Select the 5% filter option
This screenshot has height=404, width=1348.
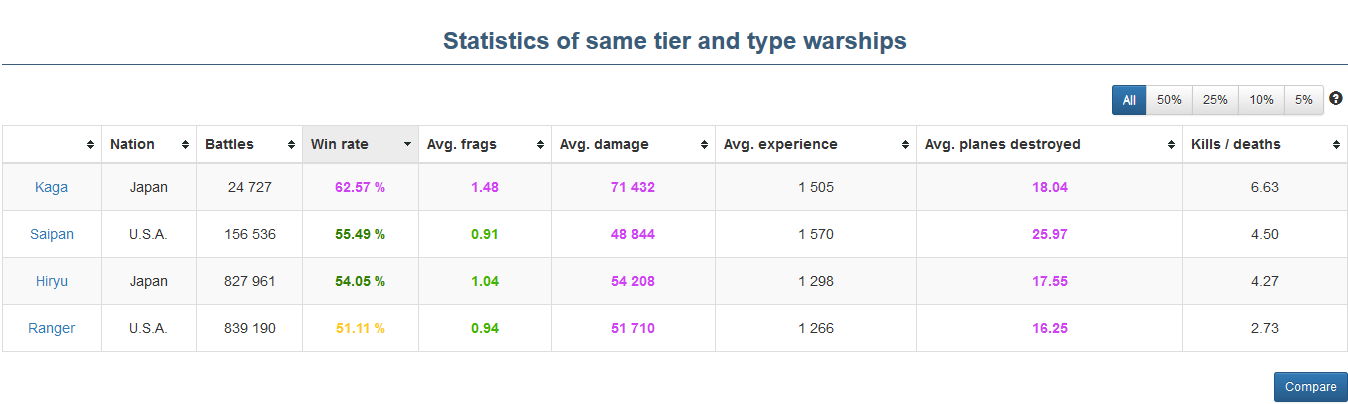(1303, 100)
